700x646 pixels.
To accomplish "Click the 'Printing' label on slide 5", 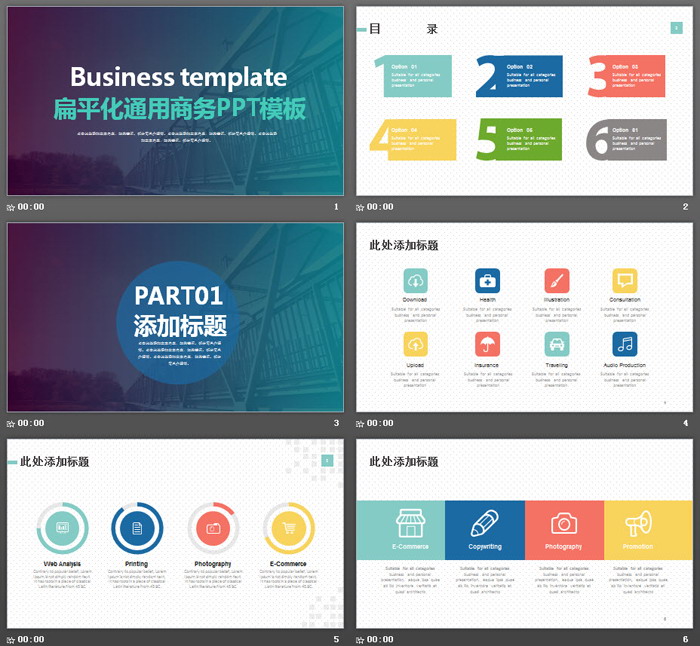I will pos(137,564).
